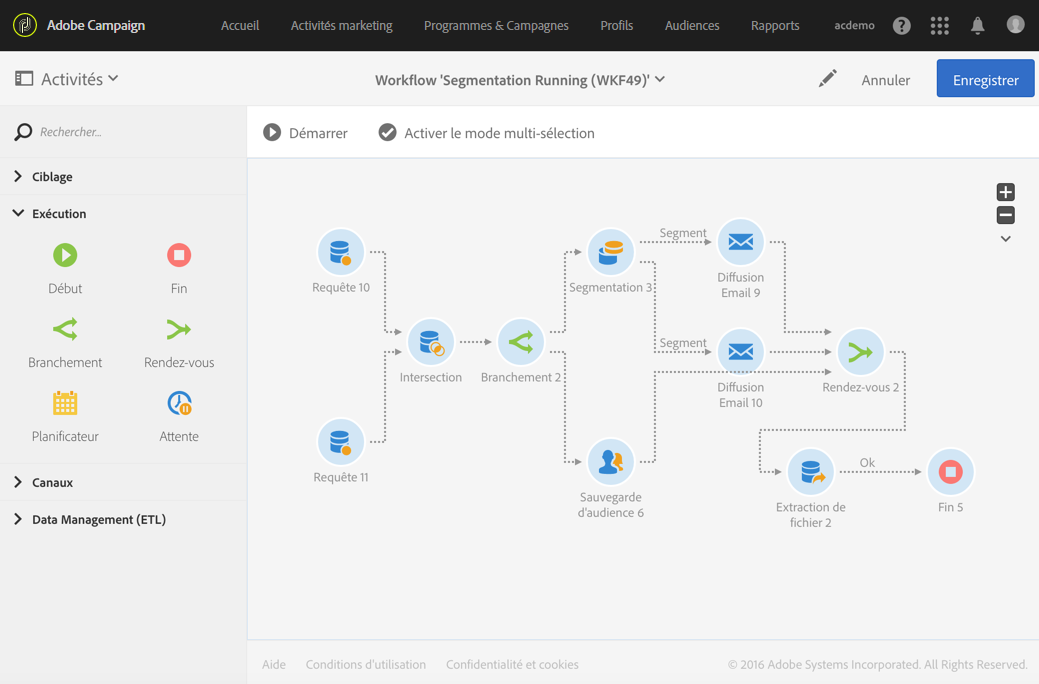Select the Segmentation 3 activity node
Image resolution: width=1039 pixels, height=684 pixels.
[610, 253]
